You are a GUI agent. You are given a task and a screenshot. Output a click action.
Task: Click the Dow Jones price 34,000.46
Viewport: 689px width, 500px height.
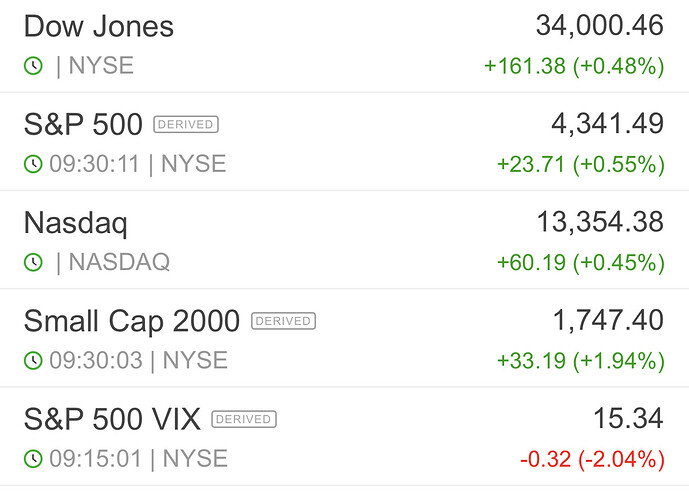(599, 26)
